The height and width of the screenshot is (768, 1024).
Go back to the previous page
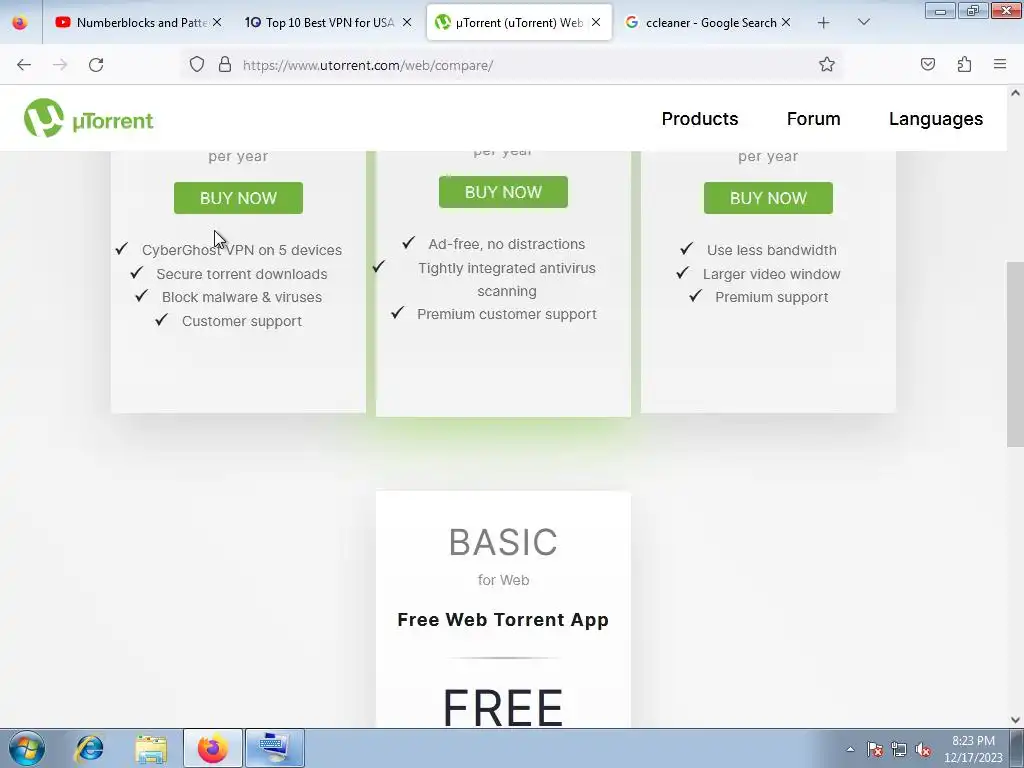[24, 65]
